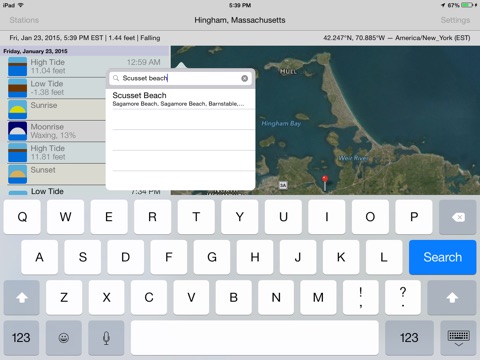
Task: Tap the Sunset icon in the list
Action: pyautogui.click(x=17, y=174)
